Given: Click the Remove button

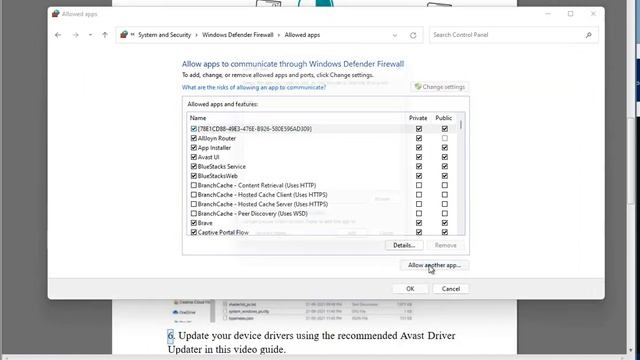Looking at the screenshot, I should 446,245.
